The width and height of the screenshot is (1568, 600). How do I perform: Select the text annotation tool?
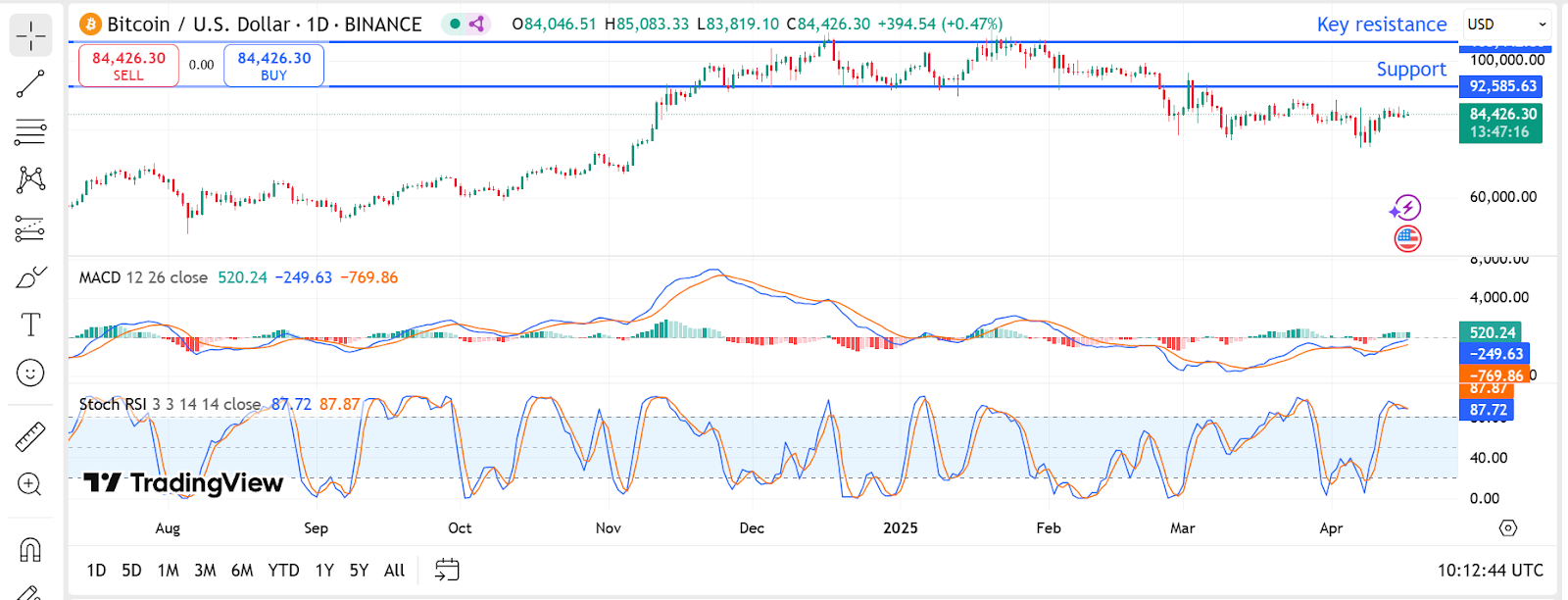[30, 325]
